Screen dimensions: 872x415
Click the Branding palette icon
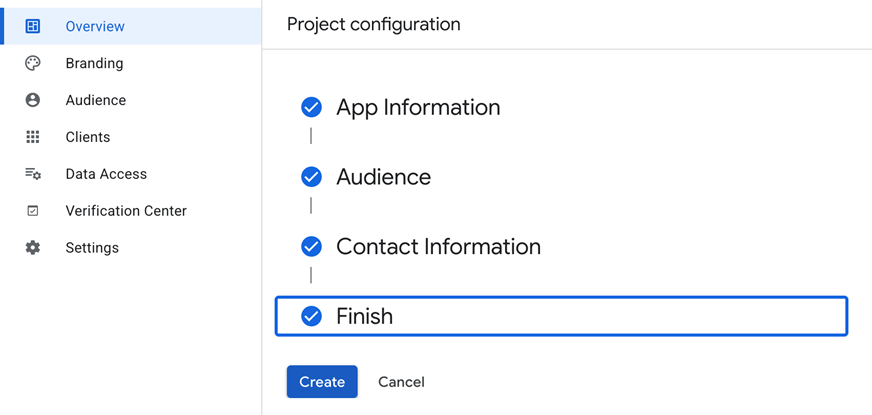pyautogui.click(x=33, y=63)
